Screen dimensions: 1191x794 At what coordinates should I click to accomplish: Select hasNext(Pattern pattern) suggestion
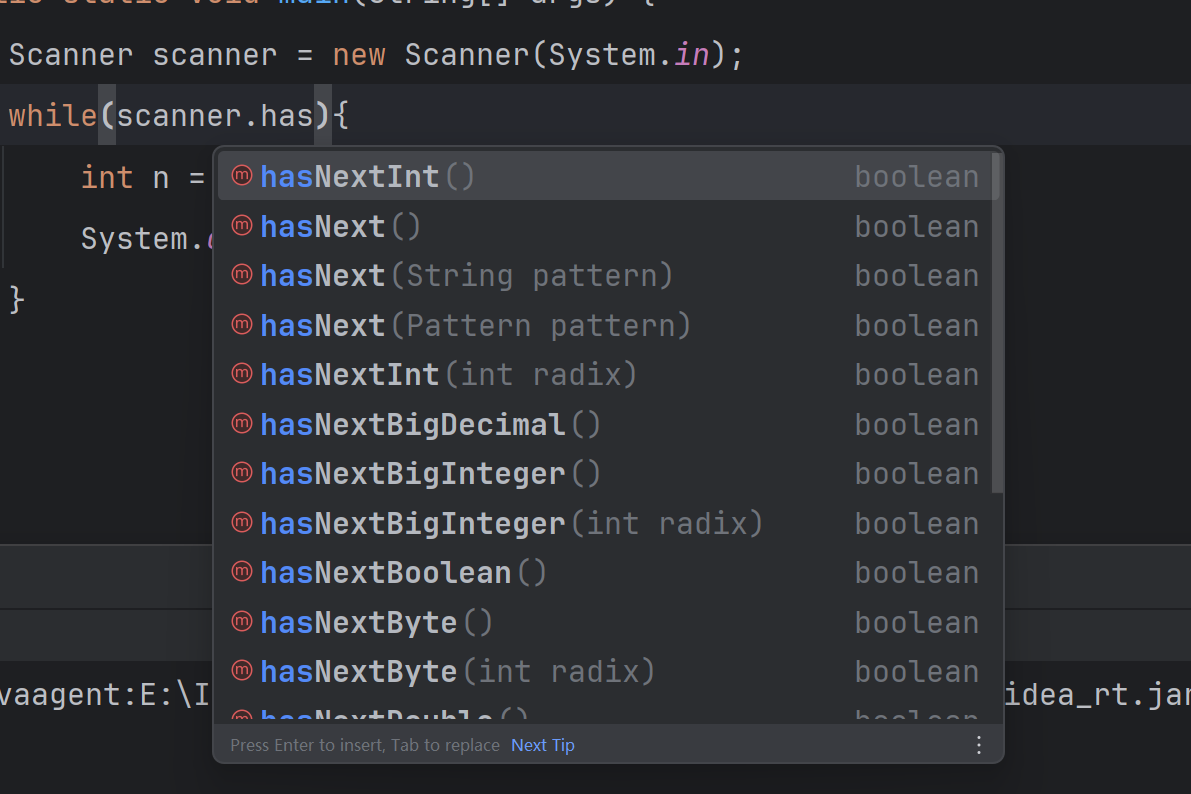click(x=608, y=325)
